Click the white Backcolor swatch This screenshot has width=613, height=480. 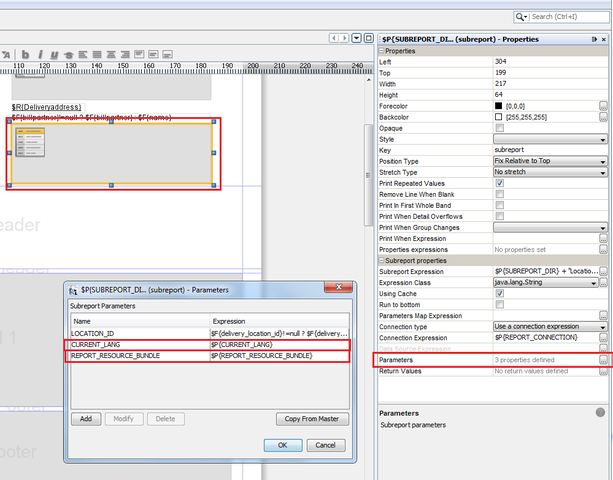(499, 117)
